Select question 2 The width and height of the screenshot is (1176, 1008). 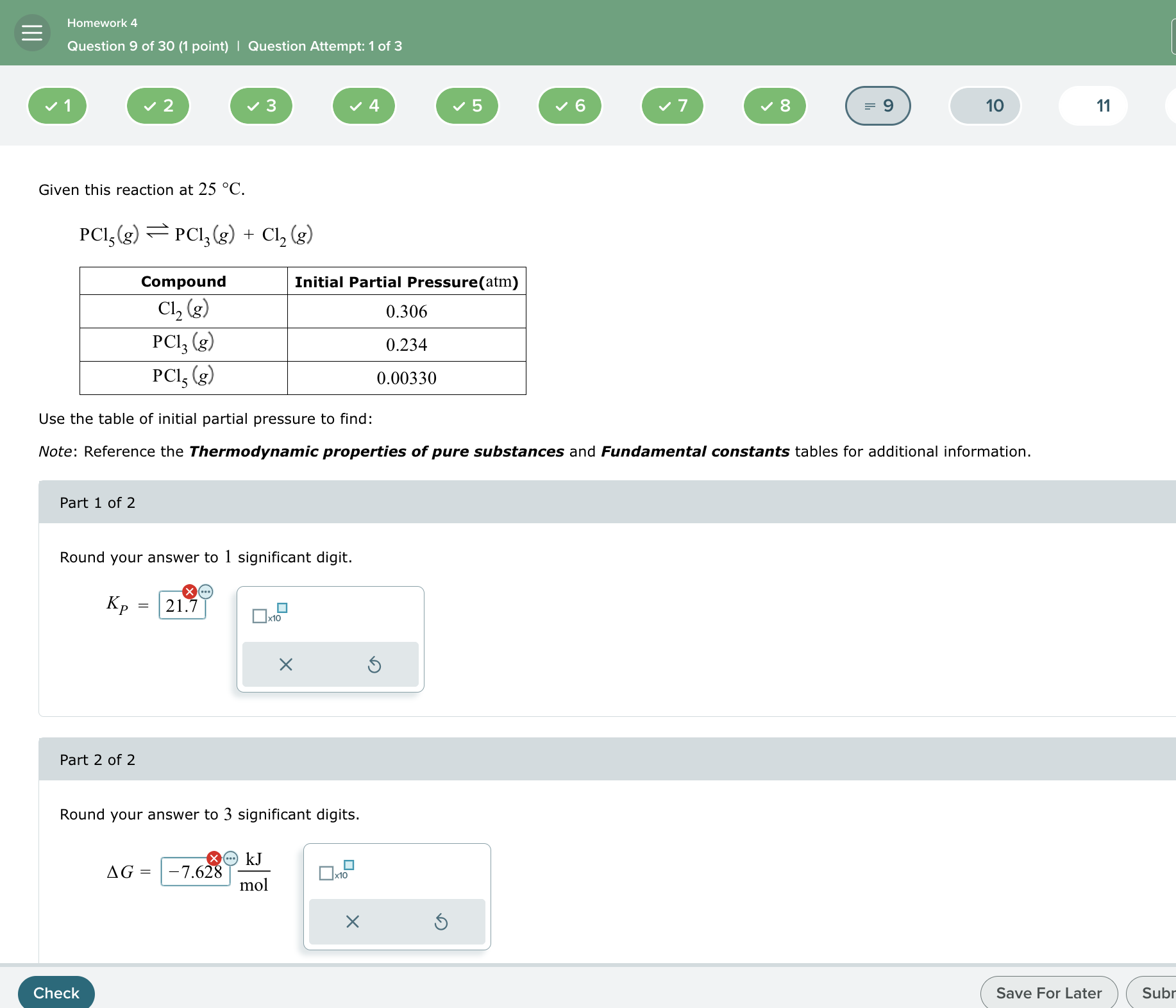point(158,106)
